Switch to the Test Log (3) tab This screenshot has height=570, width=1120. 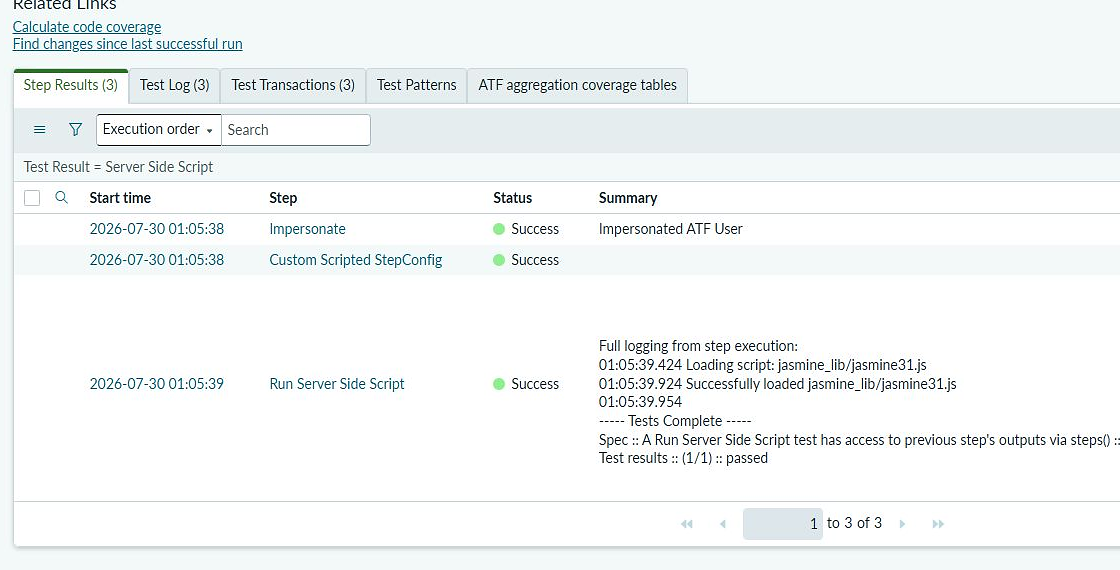(x=174, y=85)
